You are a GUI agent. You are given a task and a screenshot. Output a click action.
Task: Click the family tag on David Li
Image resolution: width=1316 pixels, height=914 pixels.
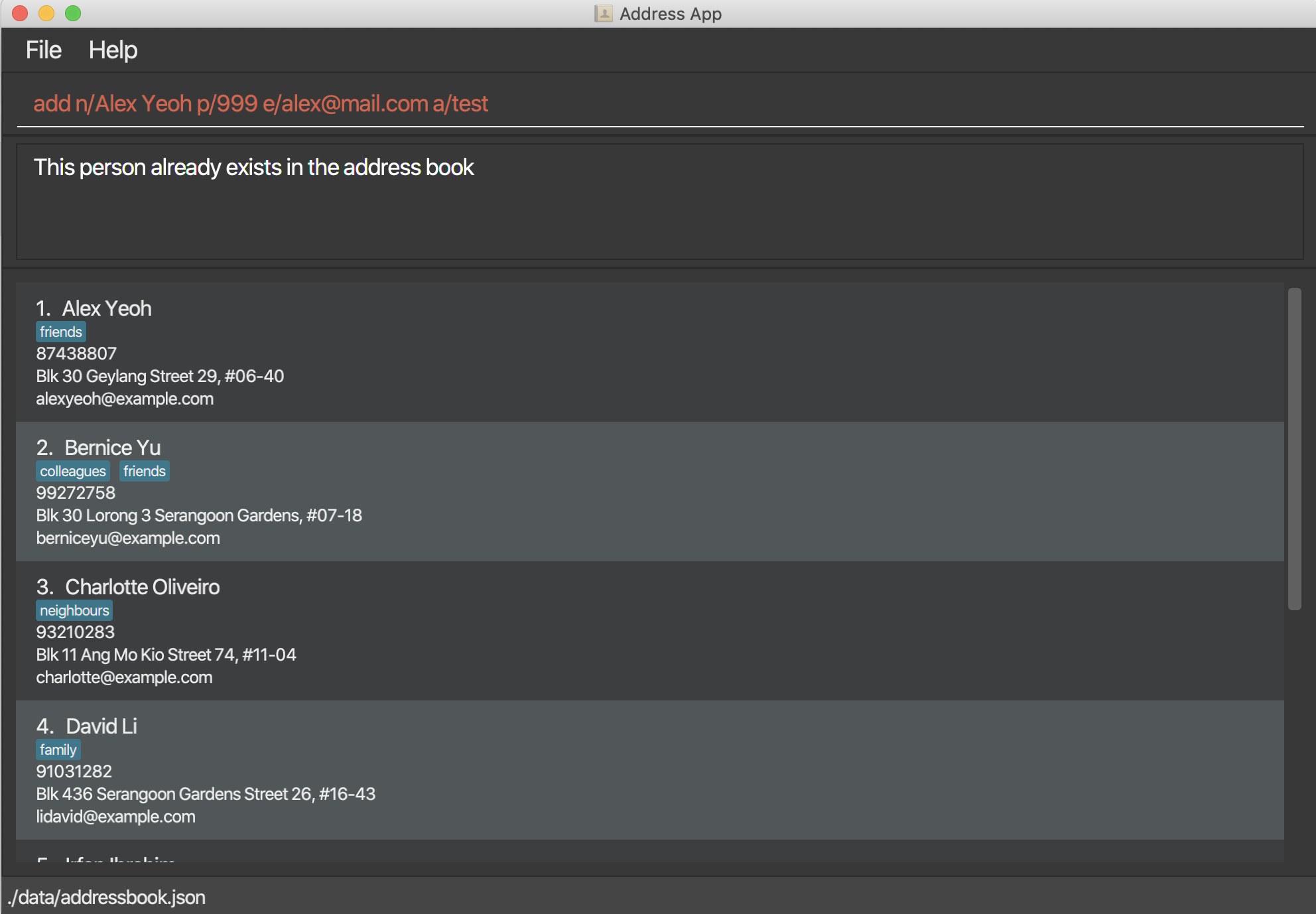click(x=58, y=750)
